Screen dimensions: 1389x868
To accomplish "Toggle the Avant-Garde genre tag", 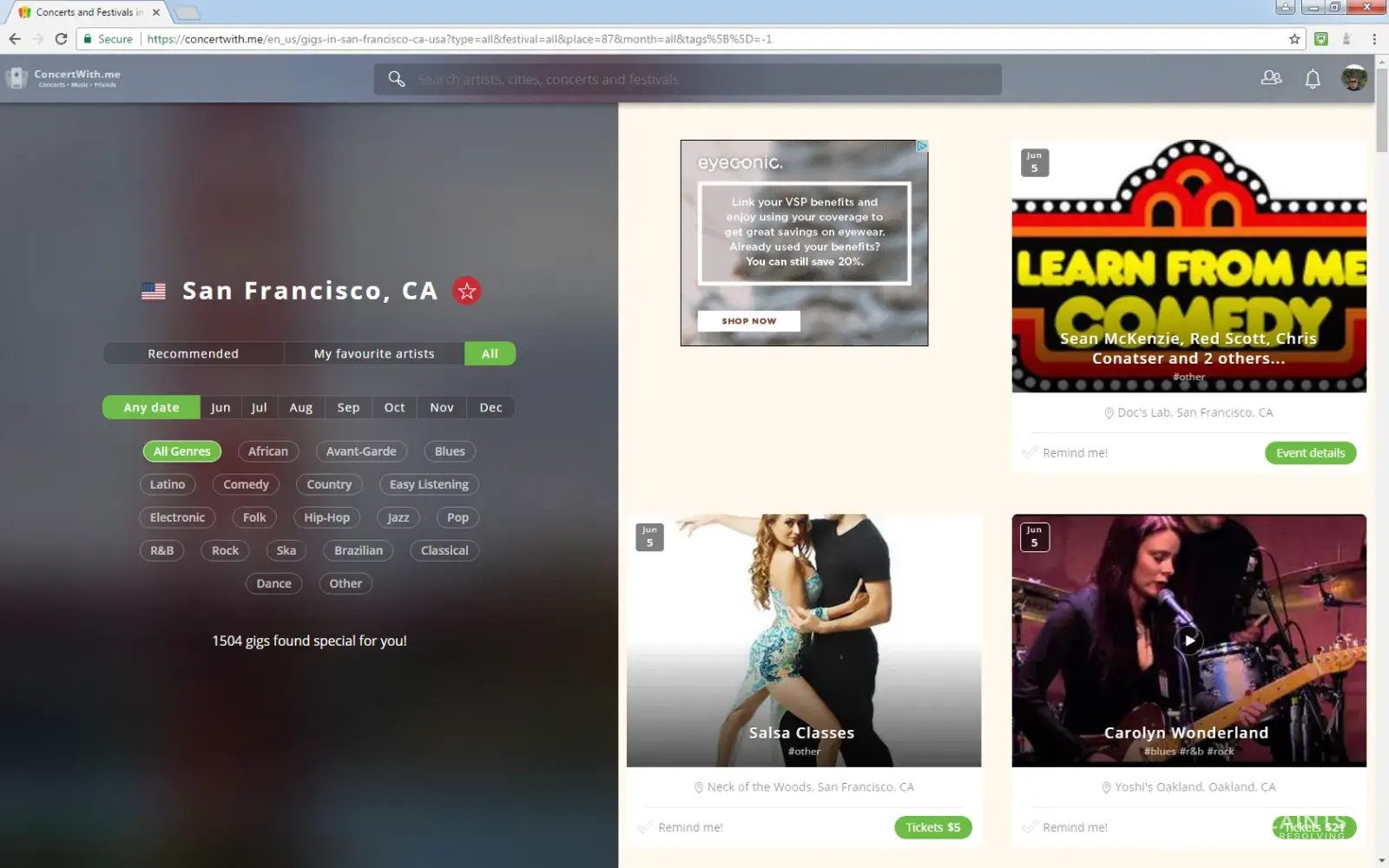I will (361, 451).
